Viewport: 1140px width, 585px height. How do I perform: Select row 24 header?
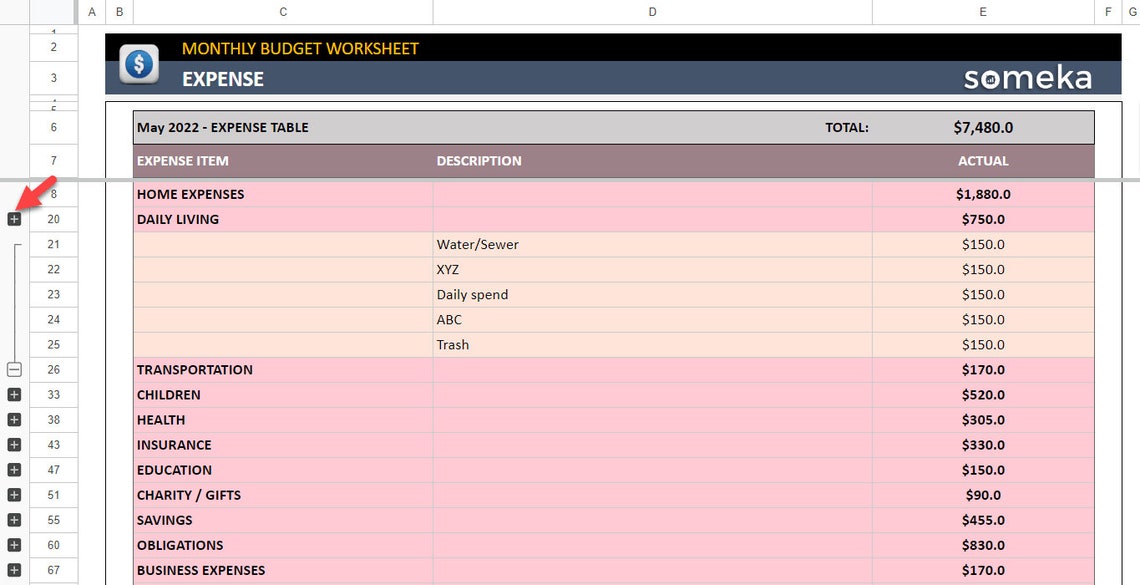point(54,319)
